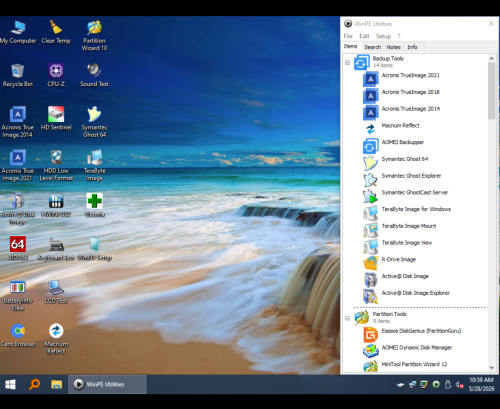Open the File menu
This screenshot has height=409, width=500.
click(348, 36)
